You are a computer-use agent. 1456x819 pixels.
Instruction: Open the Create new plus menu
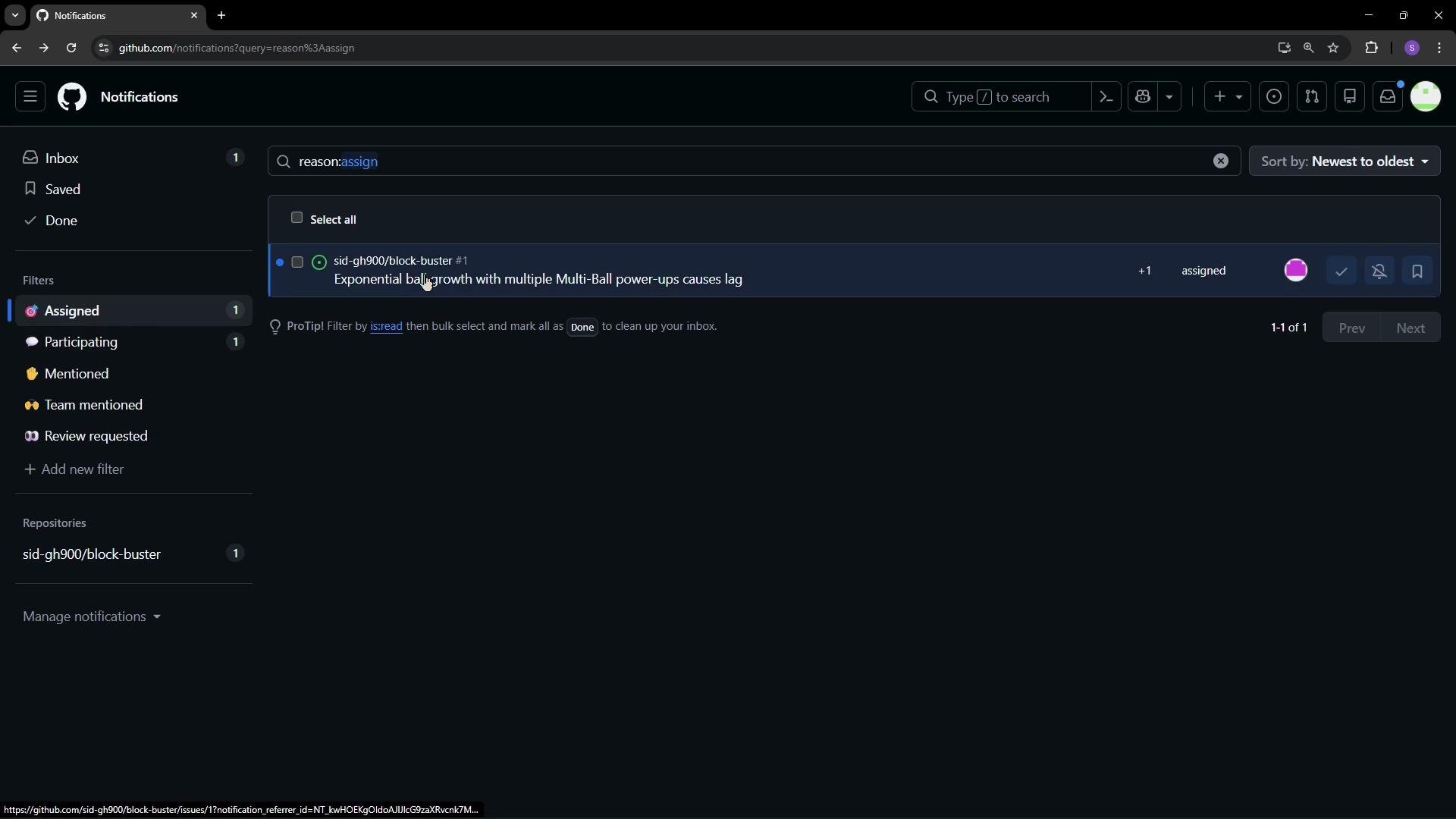tap(1228, 97)
